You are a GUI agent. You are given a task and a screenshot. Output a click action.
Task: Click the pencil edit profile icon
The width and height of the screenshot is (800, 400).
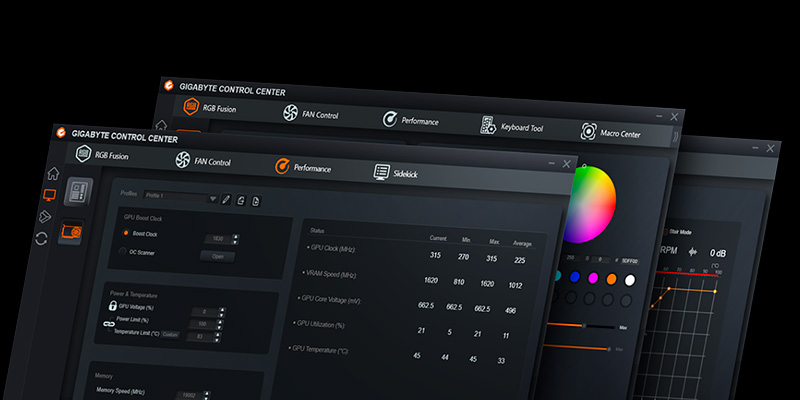click(x=226, y=199)
